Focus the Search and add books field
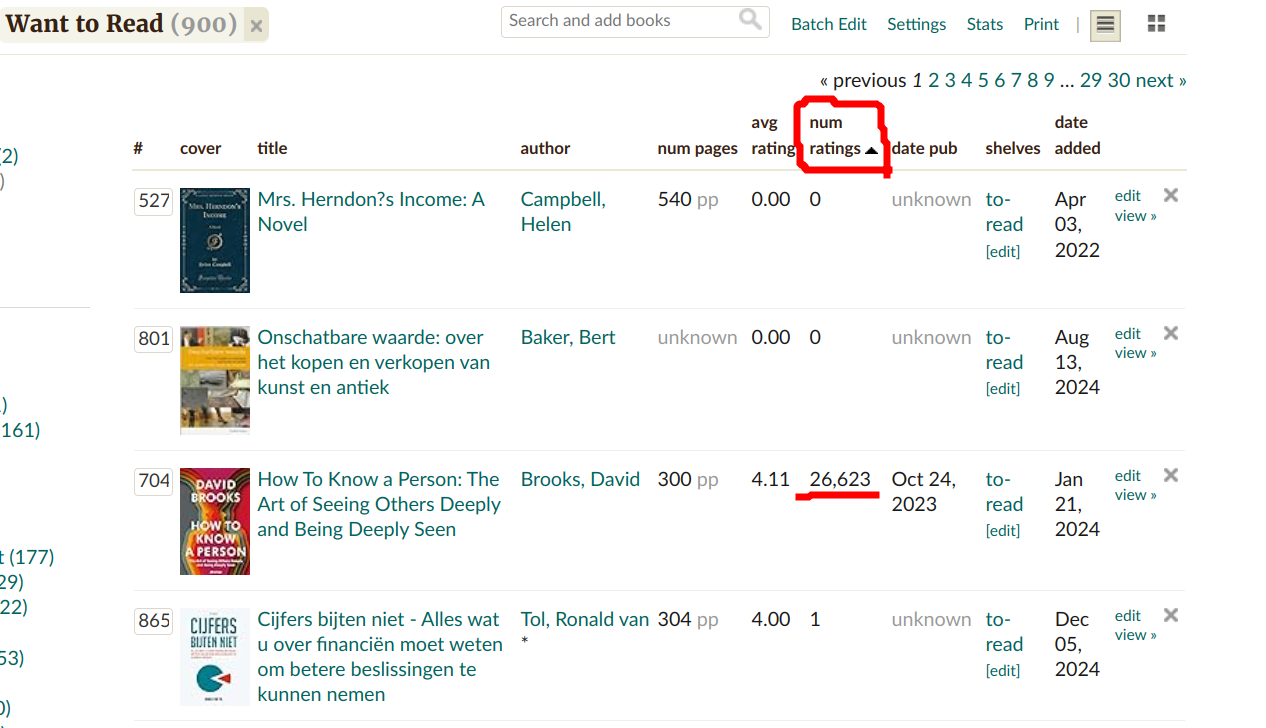The image size is (1266, 728). 620,21
